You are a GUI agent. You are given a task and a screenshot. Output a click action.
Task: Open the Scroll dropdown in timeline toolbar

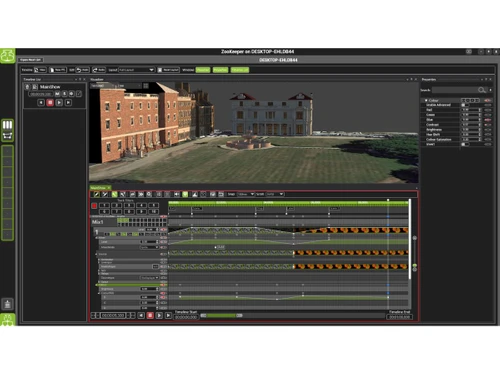(x=275, y=194)
